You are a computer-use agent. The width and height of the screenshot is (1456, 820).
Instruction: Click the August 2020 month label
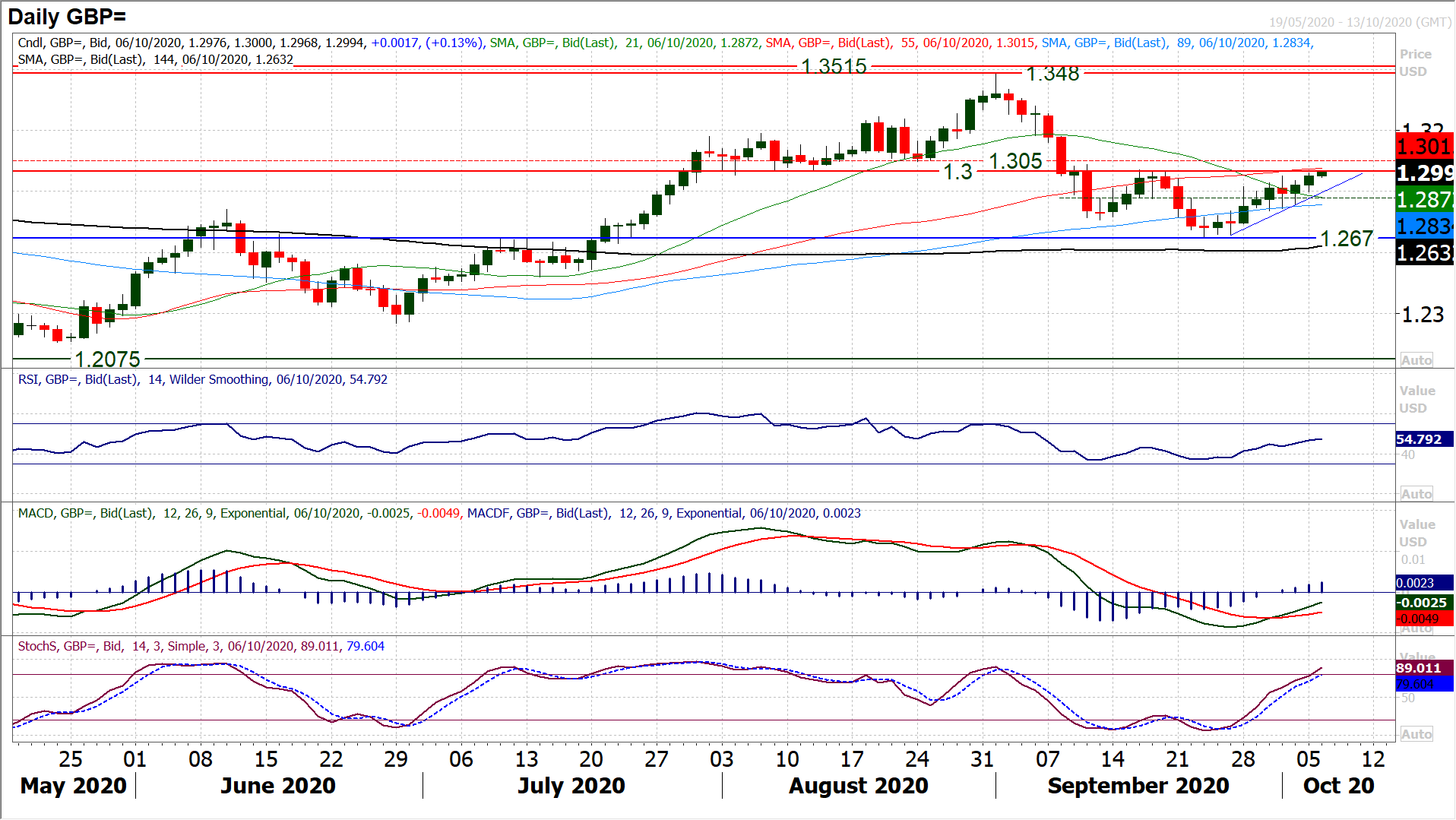coord(859,786)
